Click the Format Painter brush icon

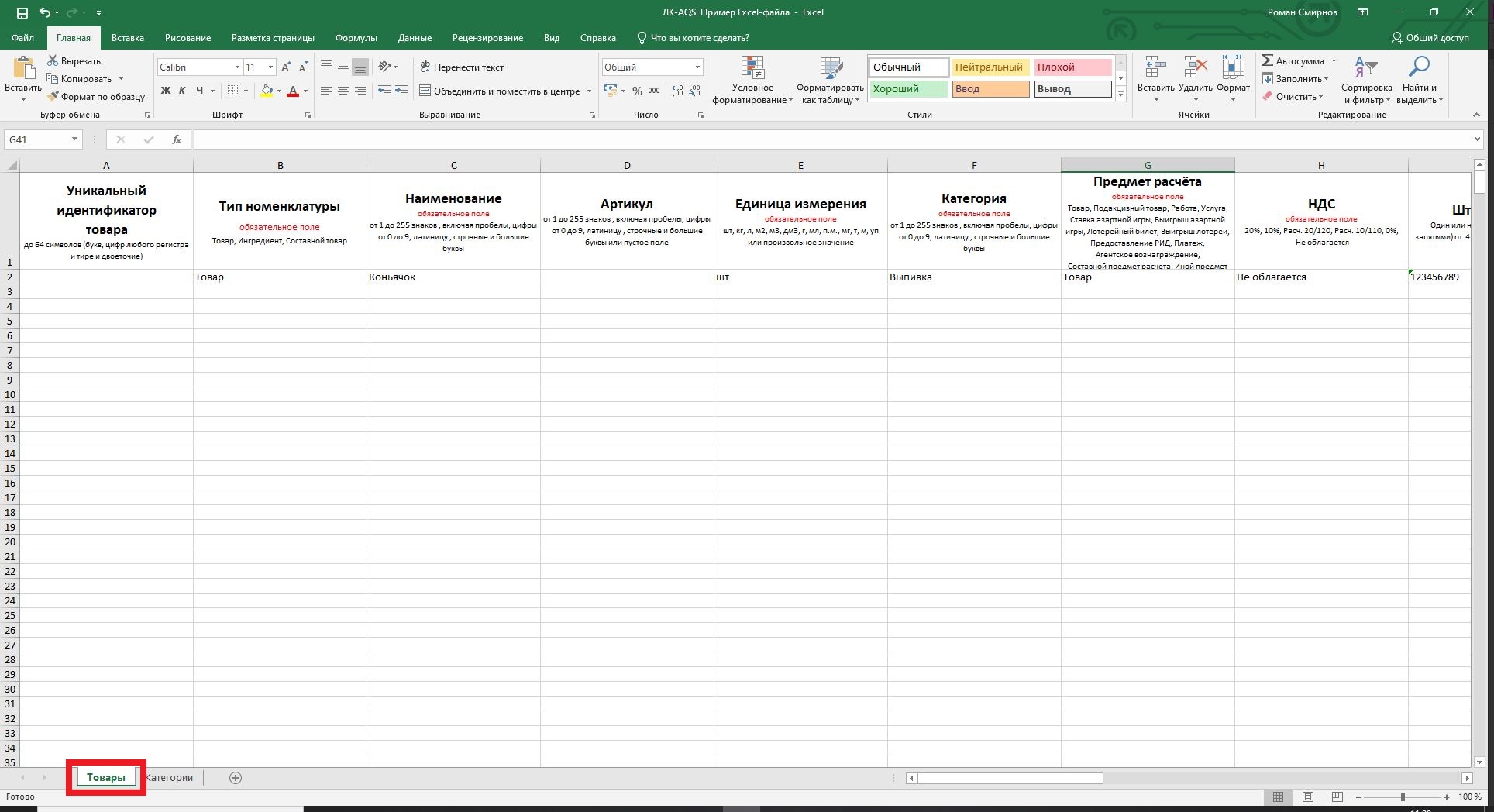pos(53,97)
